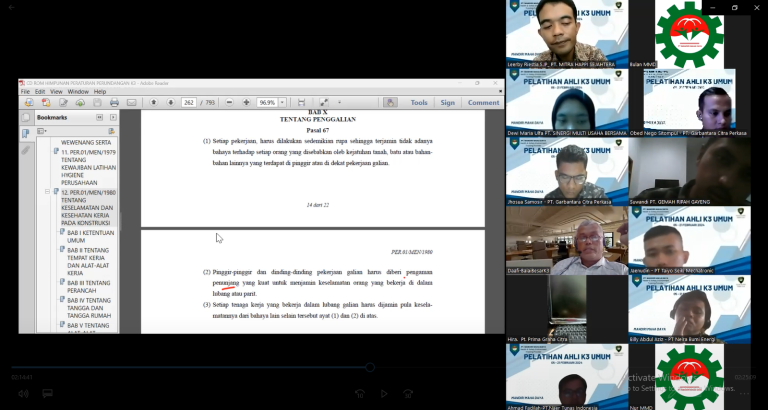
Task: Click the 'Pasal 67' heading in document
Action: click(x=318, y=130)
